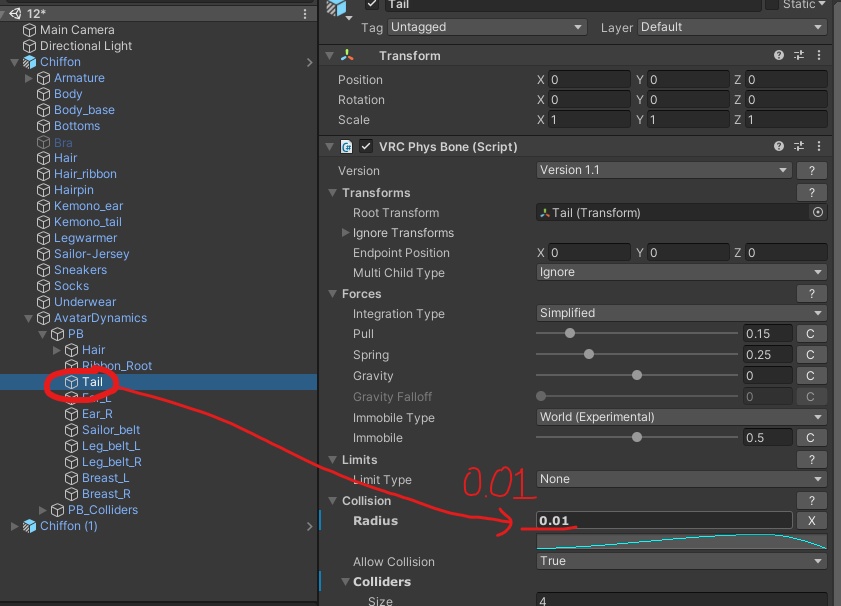Open Transform component three-dot menu
The width and height of the screenshot is (841, 606).
click(x=818, y=55)
